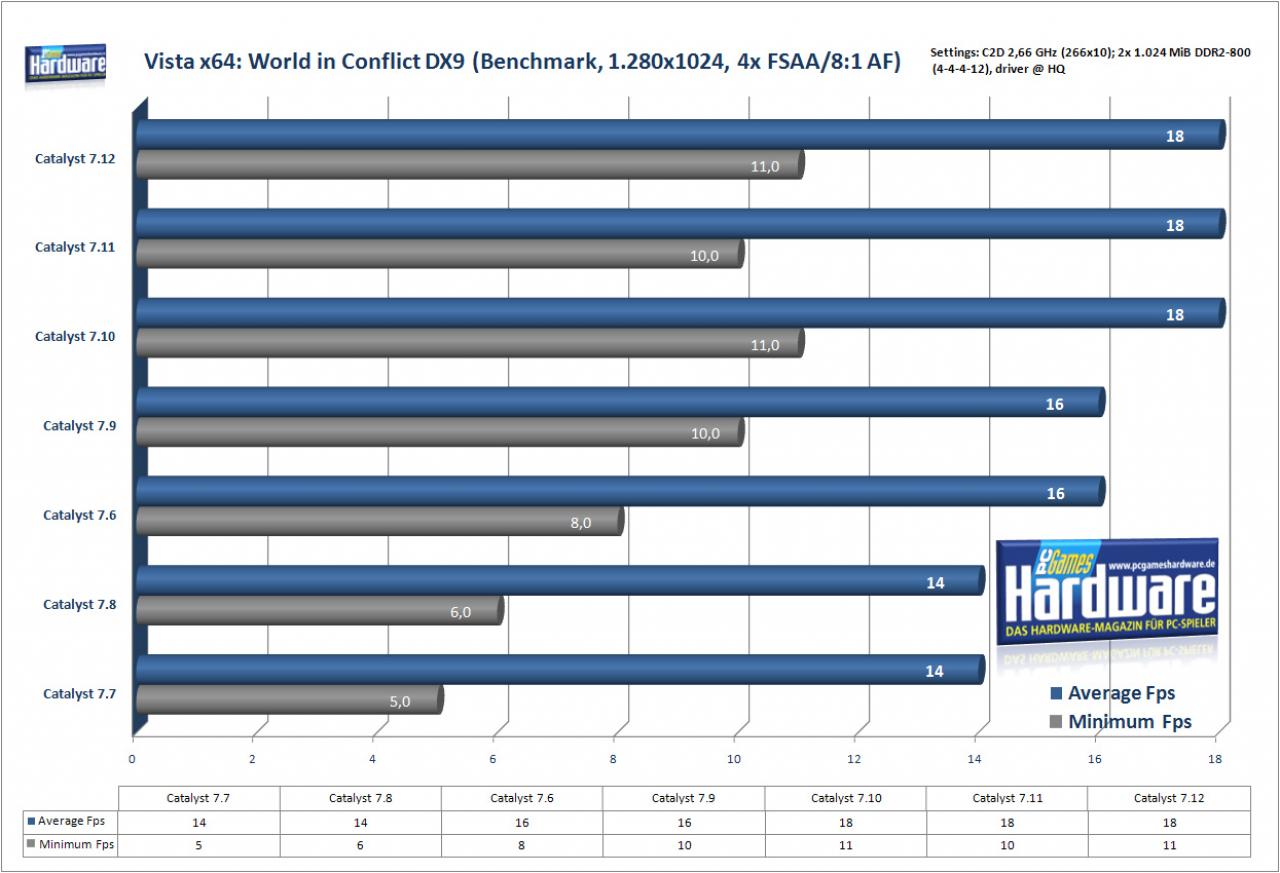The image size is (1280, 873).
Task: Click the blue square in the table's Average Fps row
Action: point(31,821)
